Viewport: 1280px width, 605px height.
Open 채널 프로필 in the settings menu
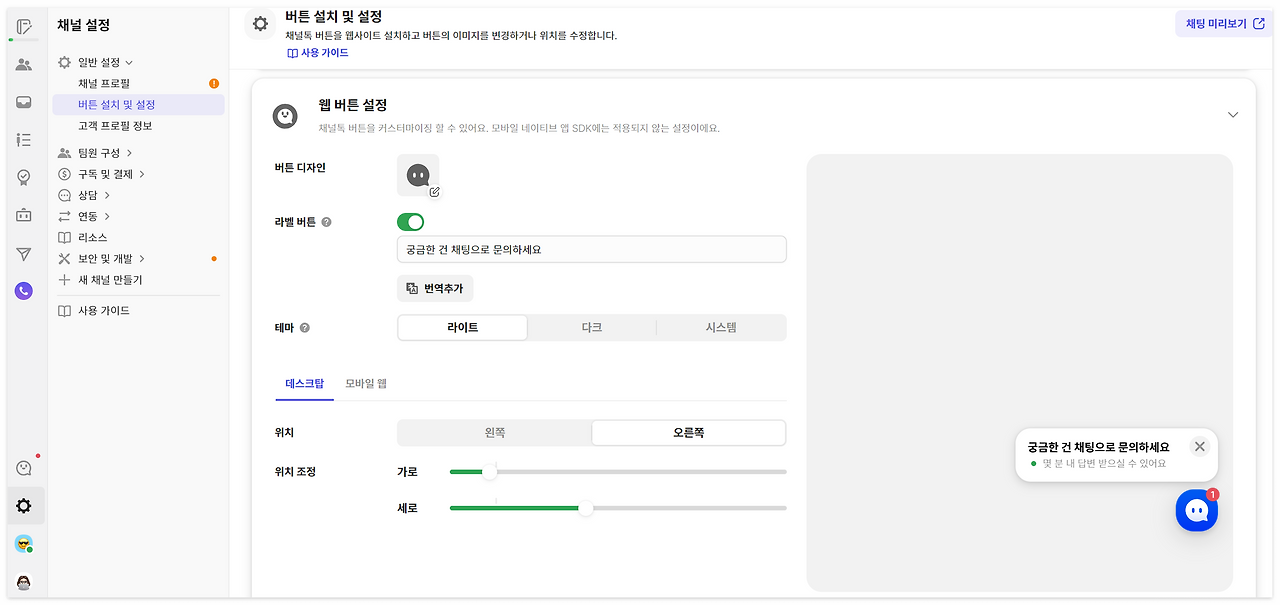click(x=107, y=83)
